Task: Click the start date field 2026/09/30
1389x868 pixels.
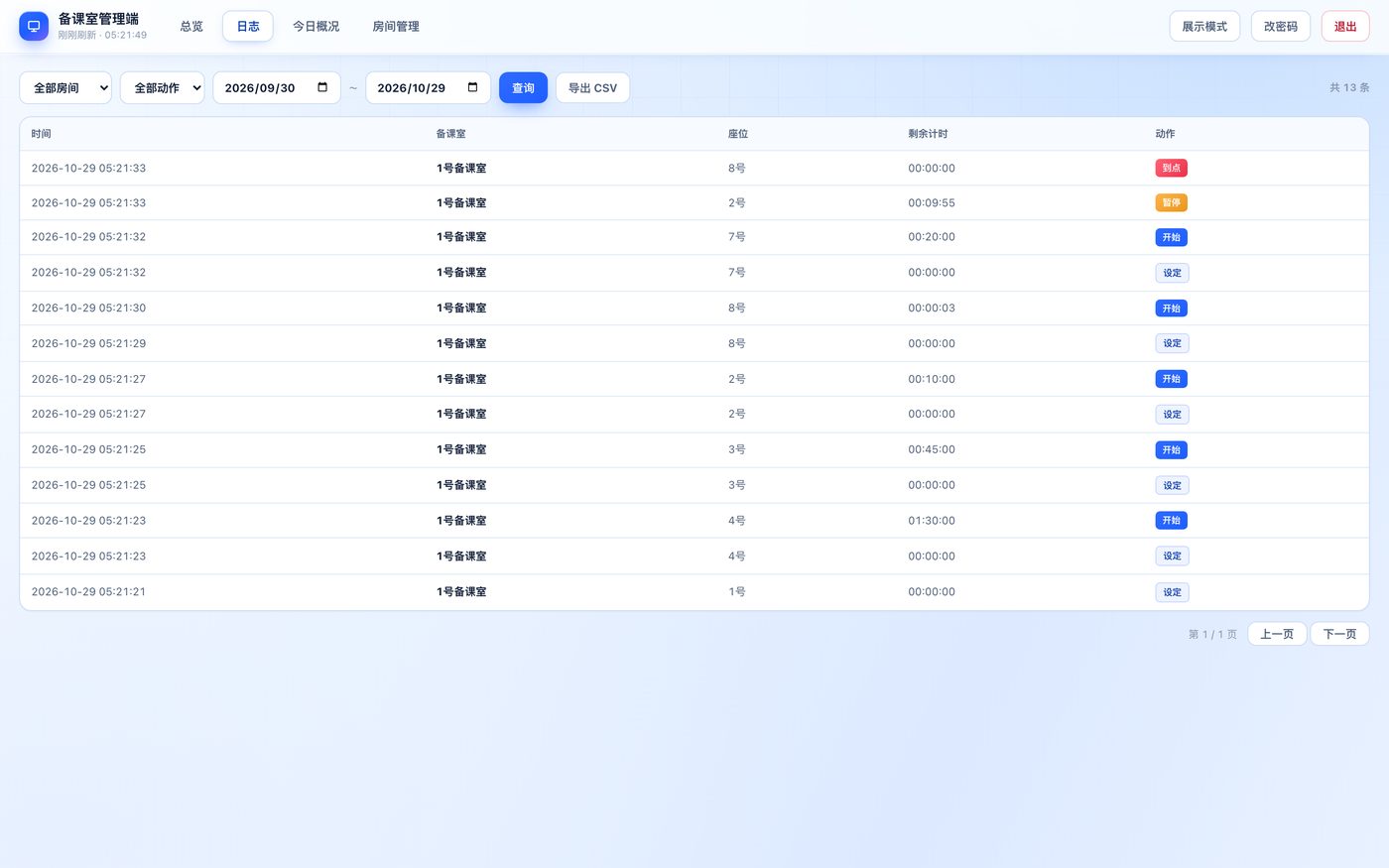Action: (x=277, y=87)
